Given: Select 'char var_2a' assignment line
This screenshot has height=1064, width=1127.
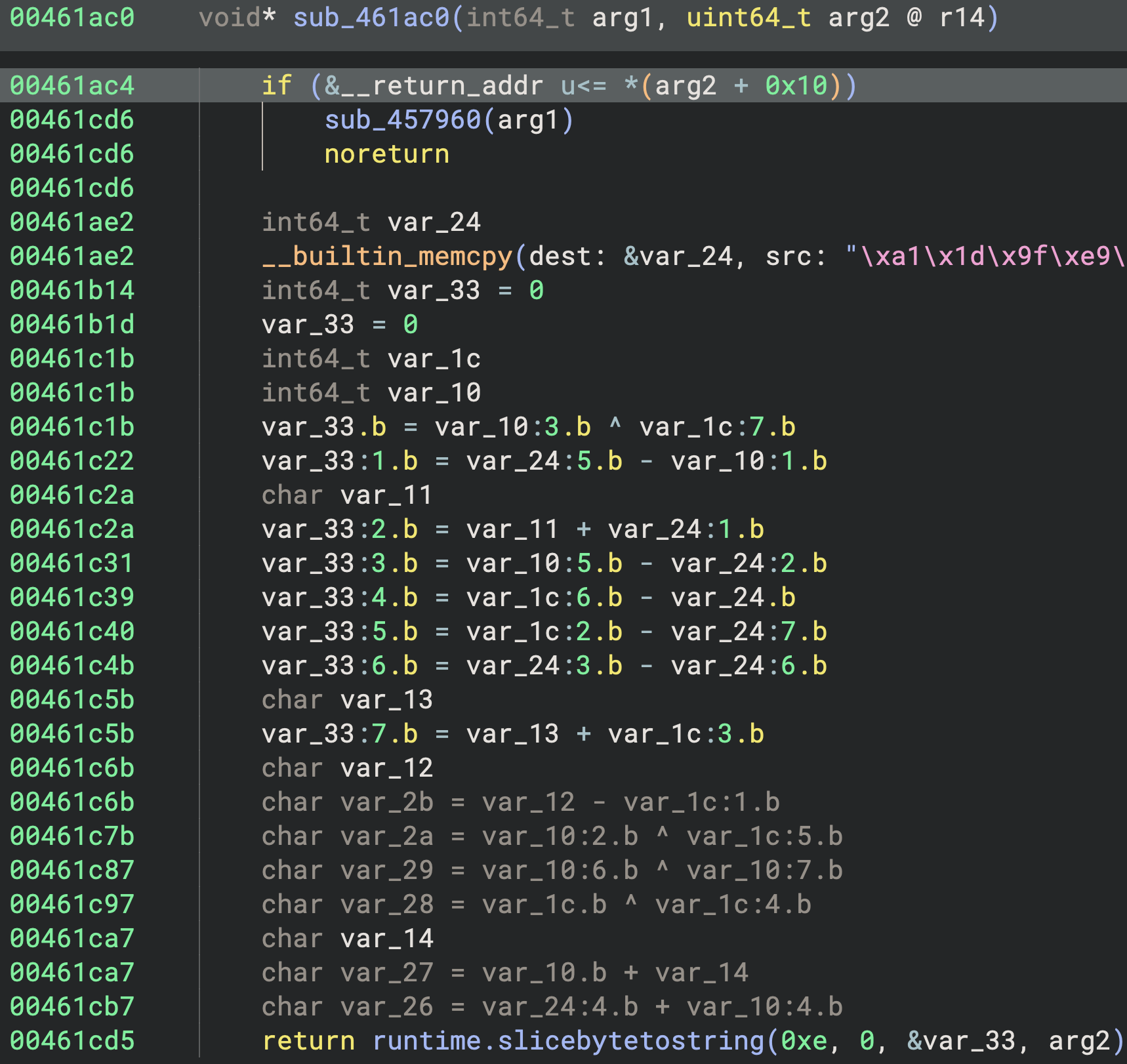Looking at the screenshot, I should [552, 836].
